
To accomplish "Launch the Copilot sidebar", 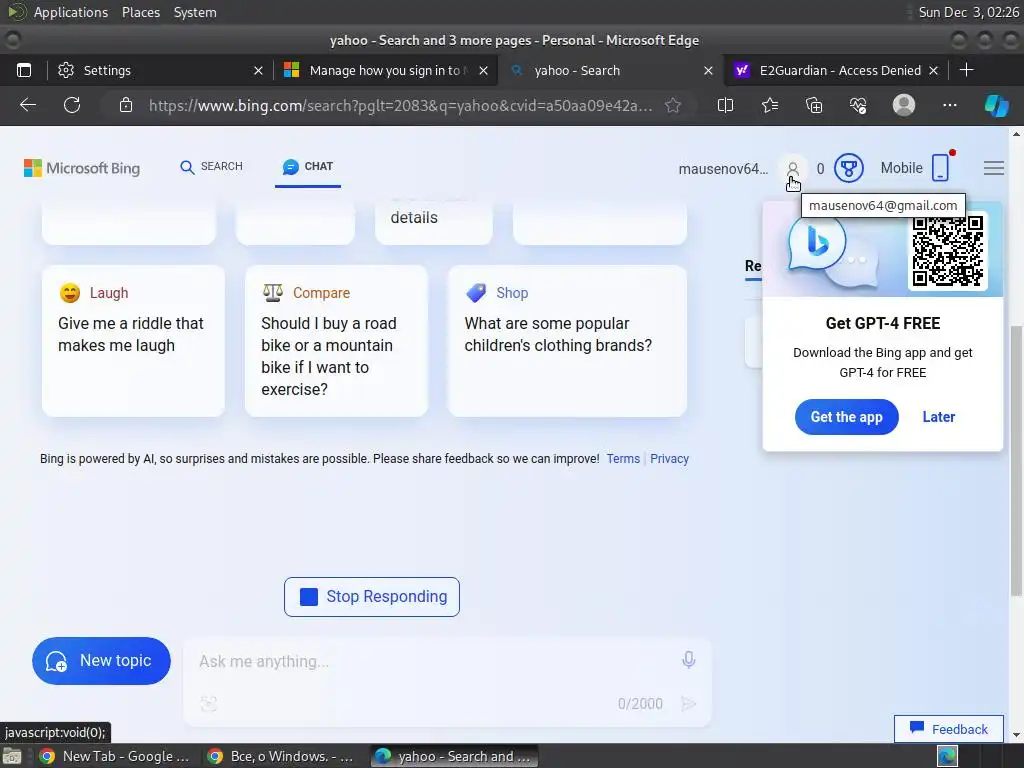I will click(x=997, y=105).
